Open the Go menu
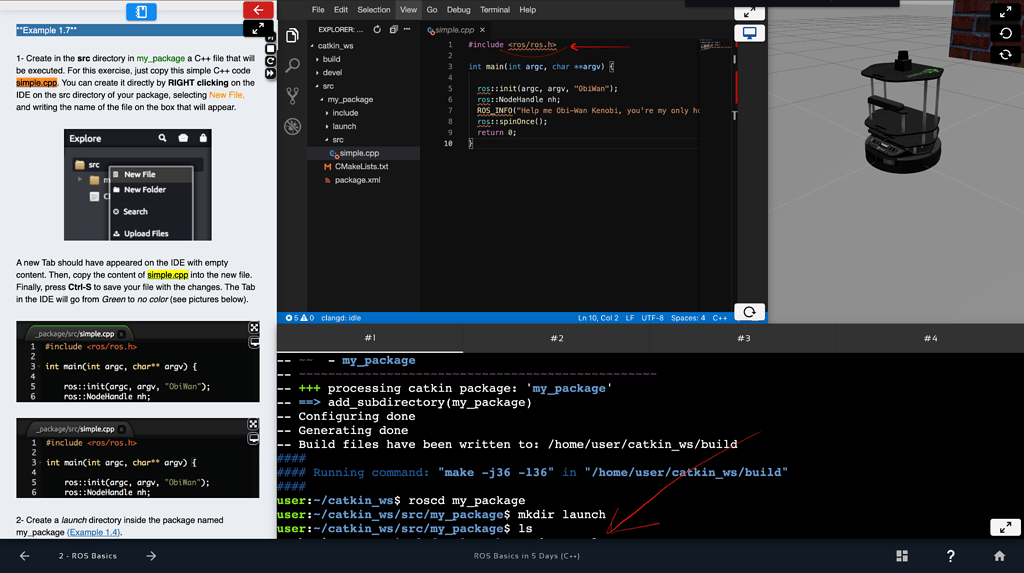Screen dimensions: 1024x573 (x=432, y=10)
